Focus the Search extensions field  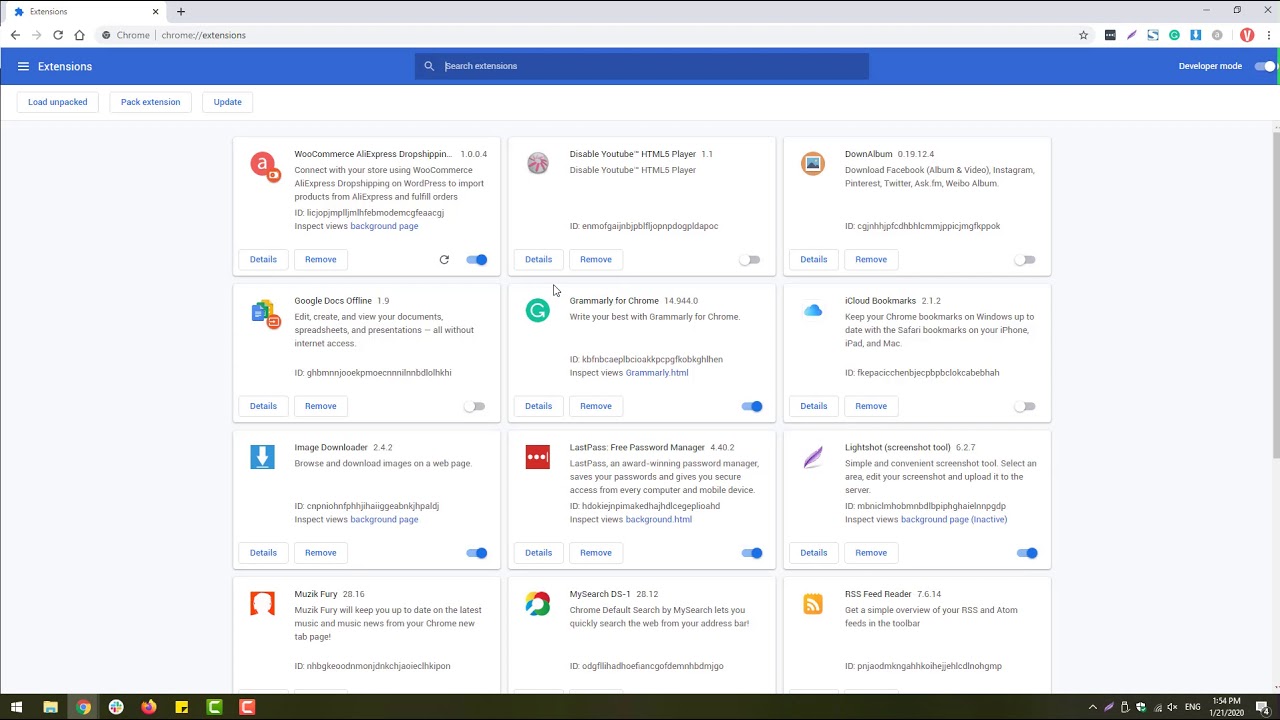tap(642, 66)
